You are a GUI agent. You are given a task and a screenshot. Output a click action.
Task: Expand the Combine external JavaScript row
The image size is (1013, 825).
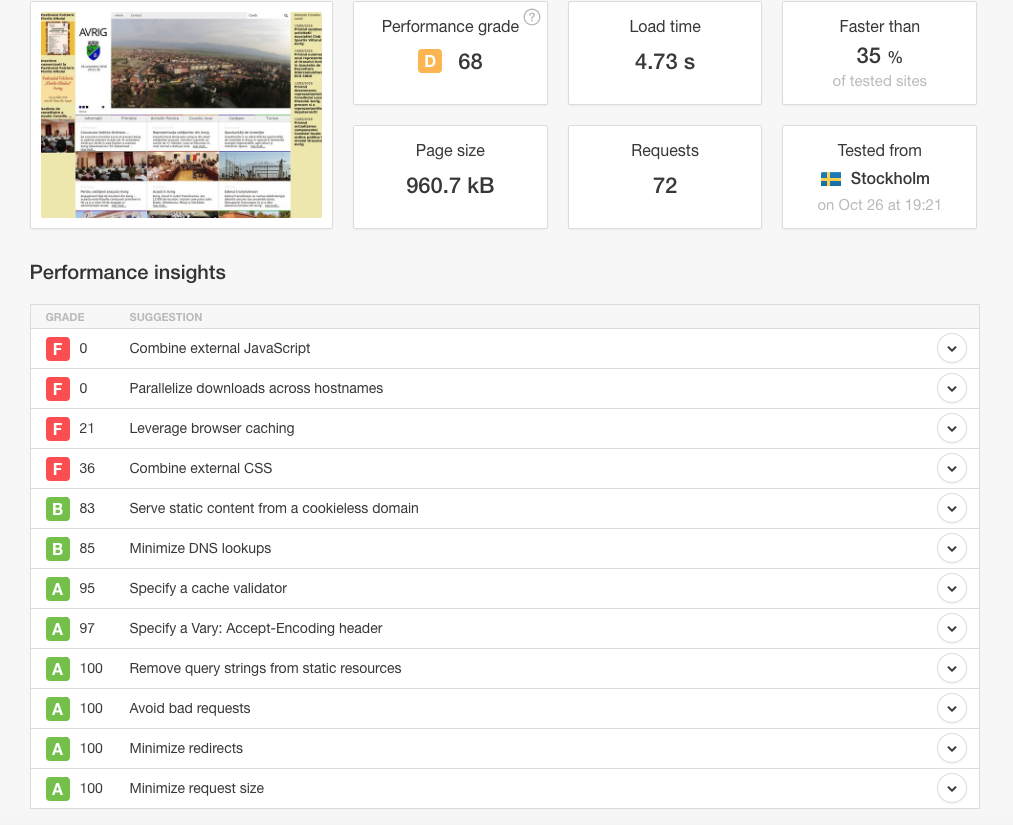pyautogui.click(x=951, y=349)
